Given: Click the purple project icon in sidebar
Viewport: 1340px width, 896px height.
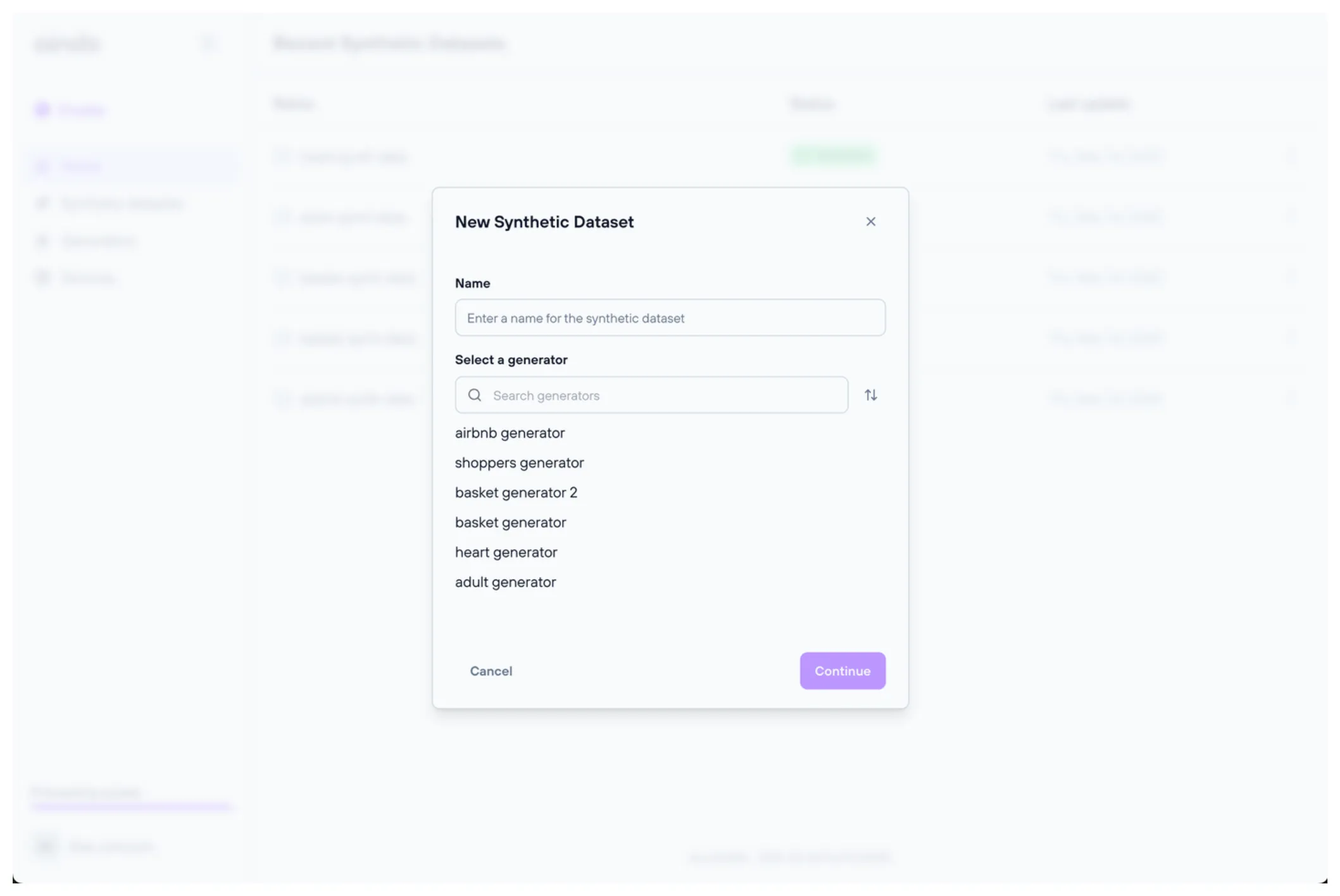Looking at the screenshot, I should [x=42, y=110].
